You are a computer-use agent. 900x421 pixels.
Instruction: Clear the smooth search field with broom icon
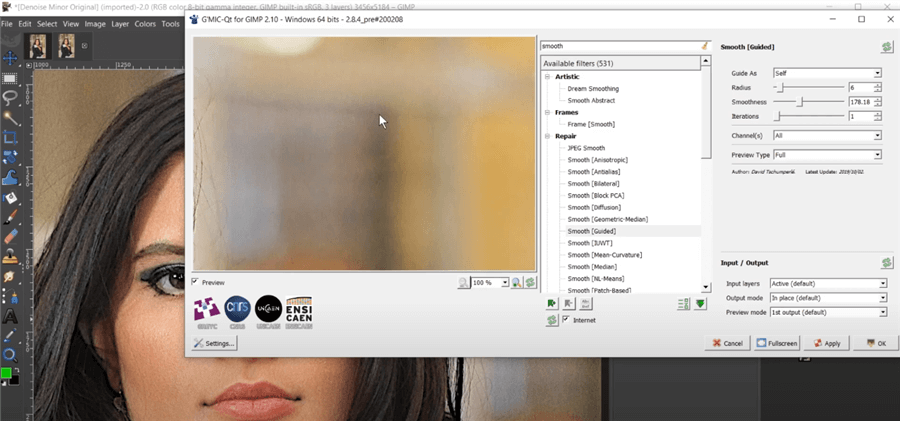point(705,46)
